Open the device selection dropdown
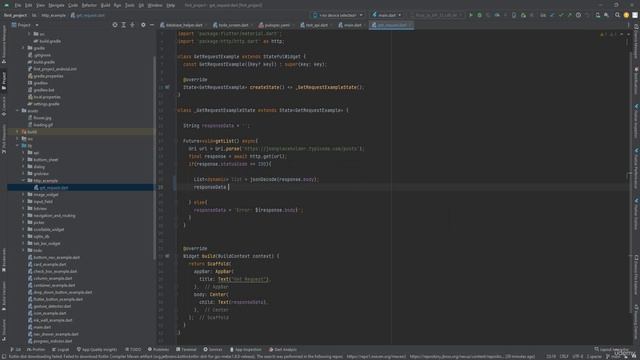This screenshot has width=640, height=360. click(x=337, y=15)
